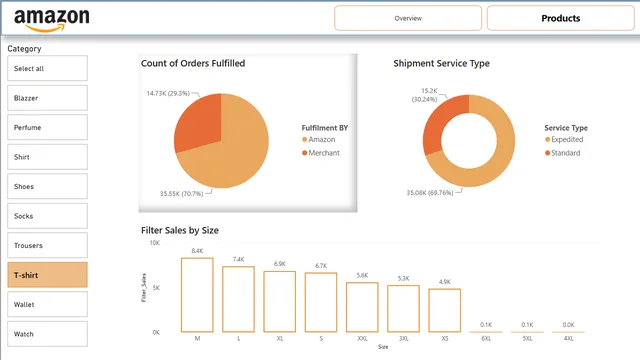Click the Service Type legend title
The width and height of the screenshot is (640, 360).
[x=566, y=128]
